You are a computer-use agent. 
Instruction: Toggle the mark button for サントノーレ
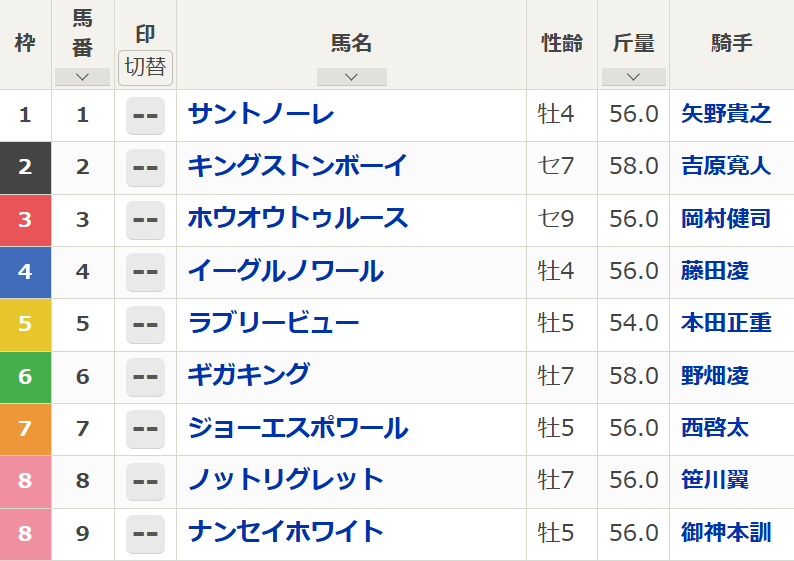pos(145,116)
